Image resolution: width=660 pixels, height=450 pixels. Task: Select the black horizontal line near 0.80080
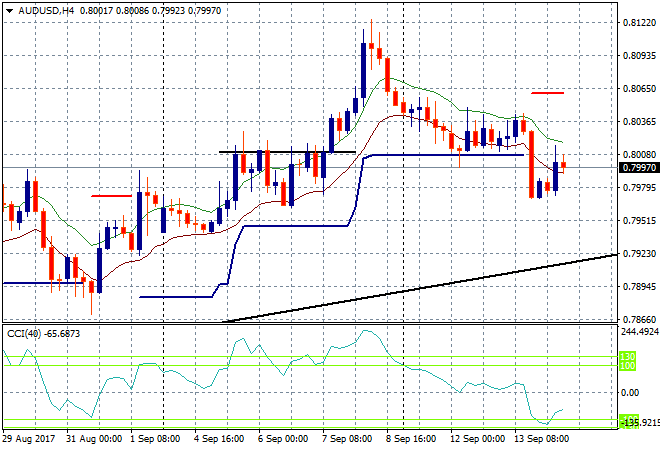tap(287, 152)
